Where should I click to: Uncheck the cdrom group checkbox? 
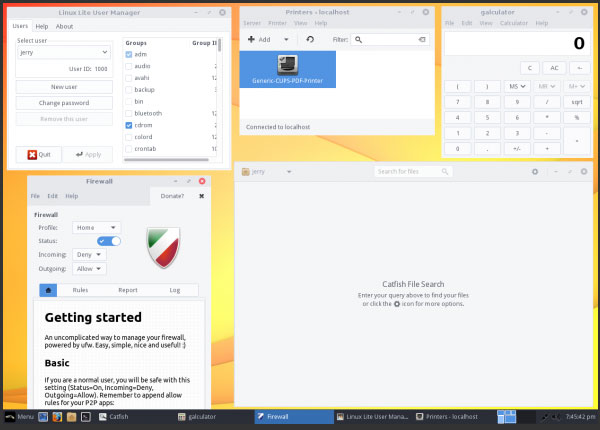(129, 125)
